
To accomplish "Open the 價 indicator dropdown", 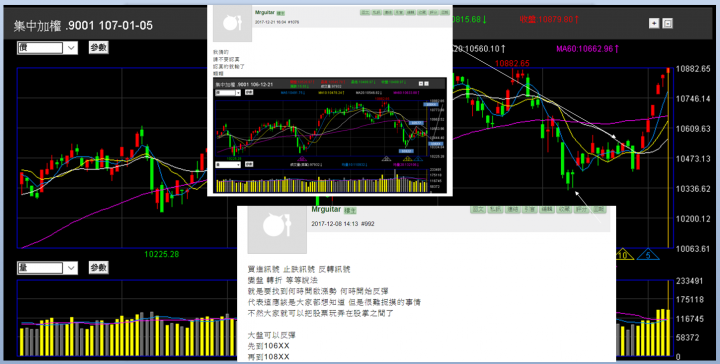I will click(47, 48).
